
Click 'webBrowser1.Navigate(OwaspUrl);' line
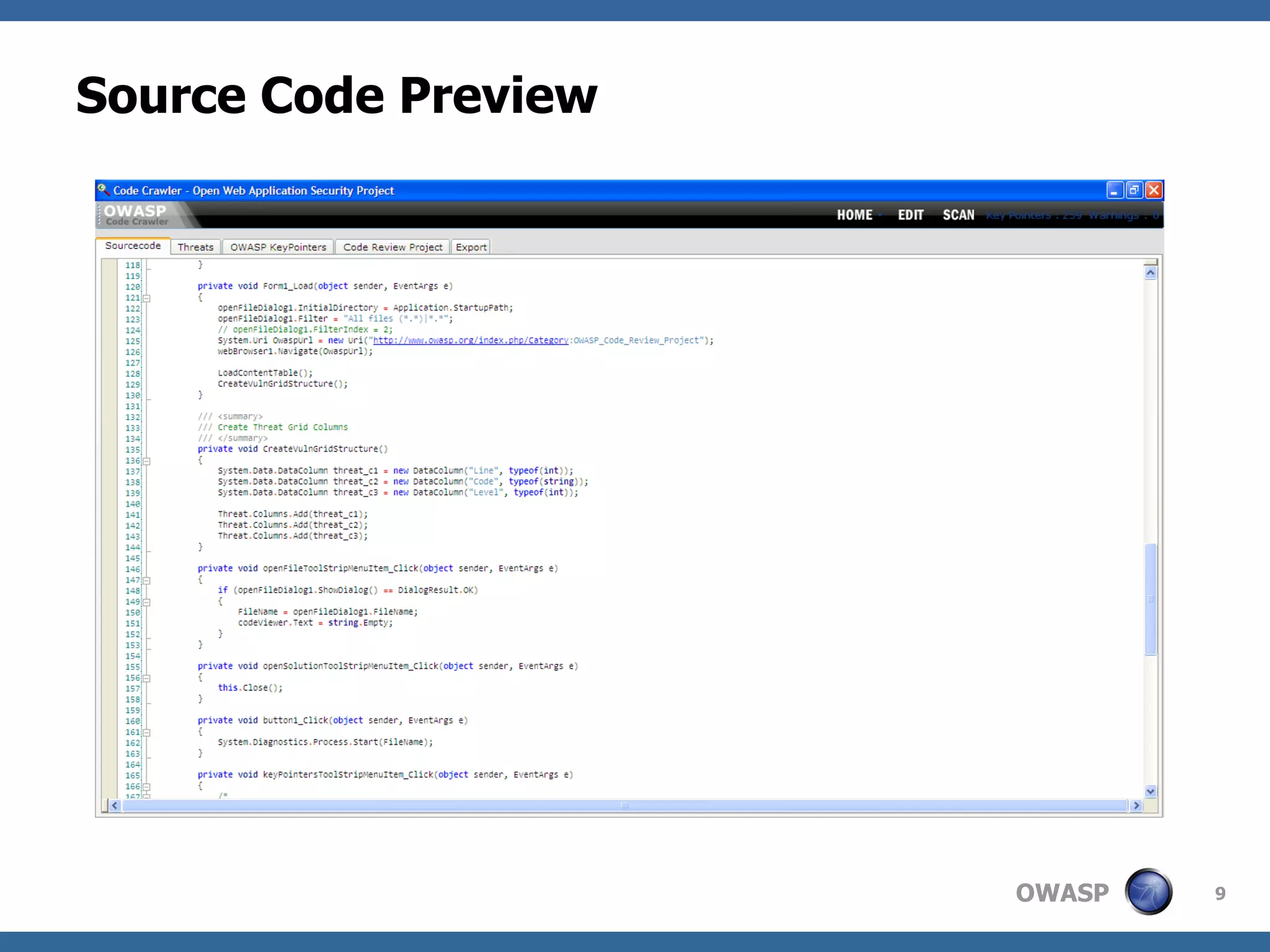coord(295,351)
